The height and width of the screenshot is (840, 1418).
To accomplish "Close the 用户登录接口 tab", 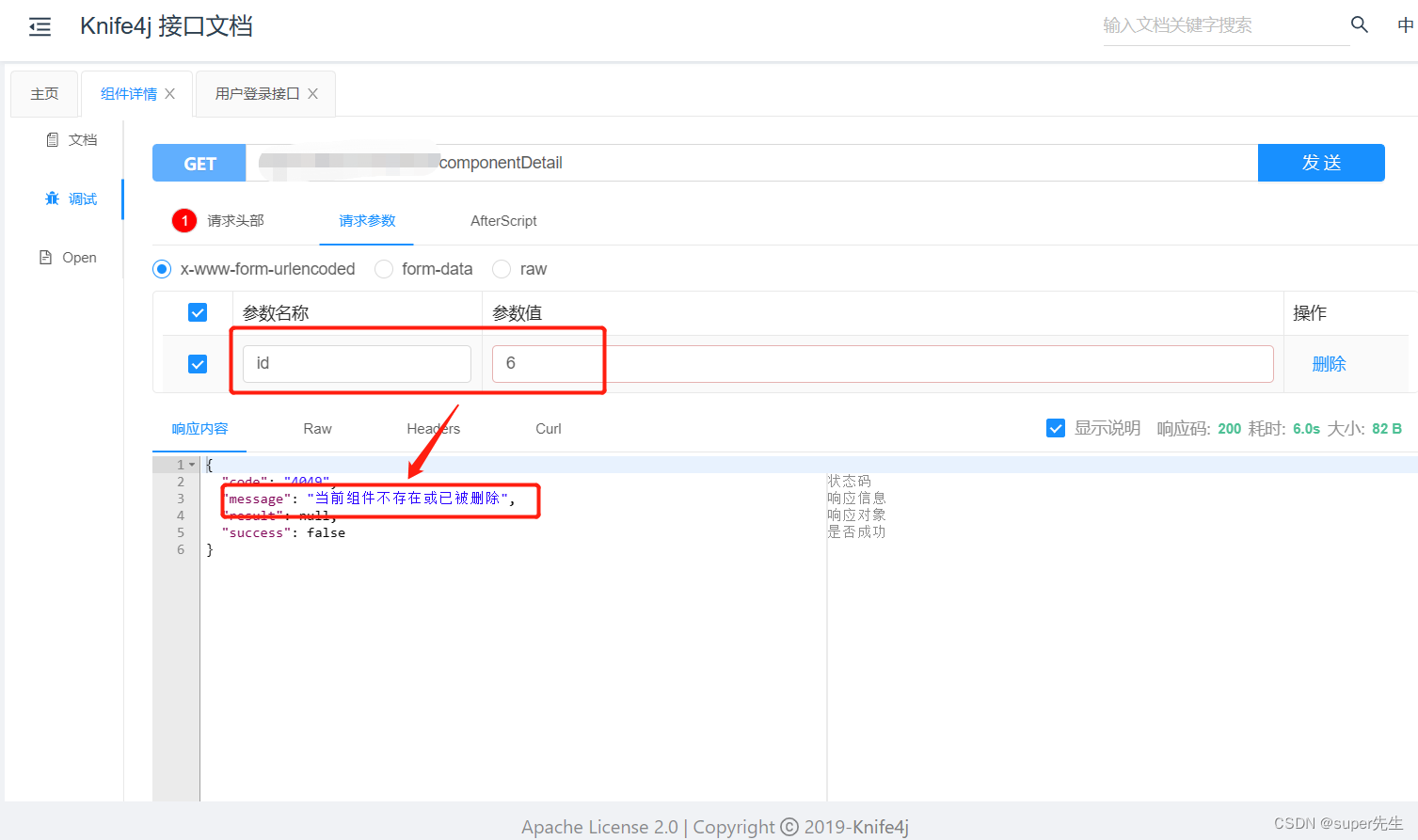I will (312, 94).
